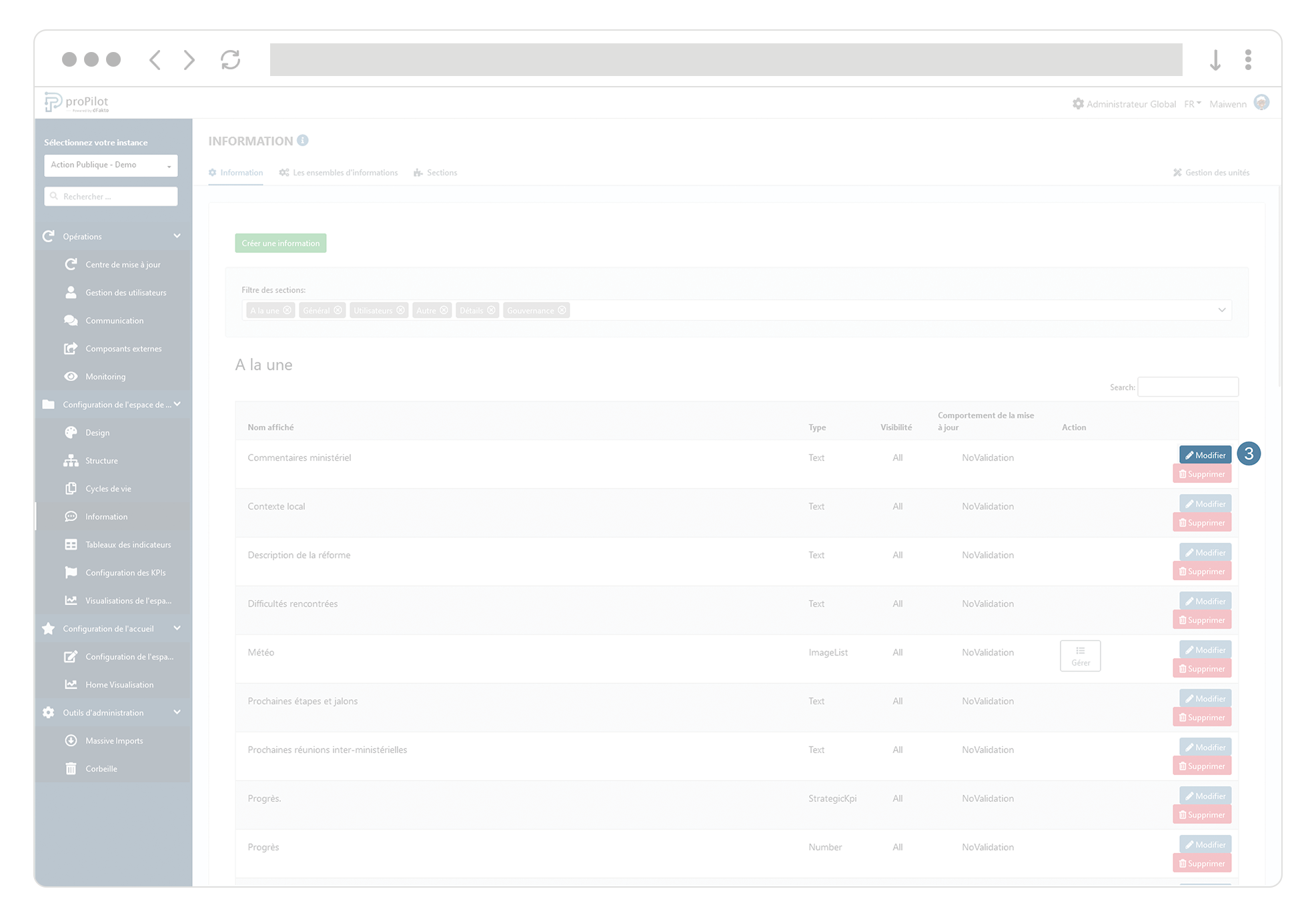1316x923 pixels.
Task: Collapse the Opérations sidebar group
Action: point(177,236)
